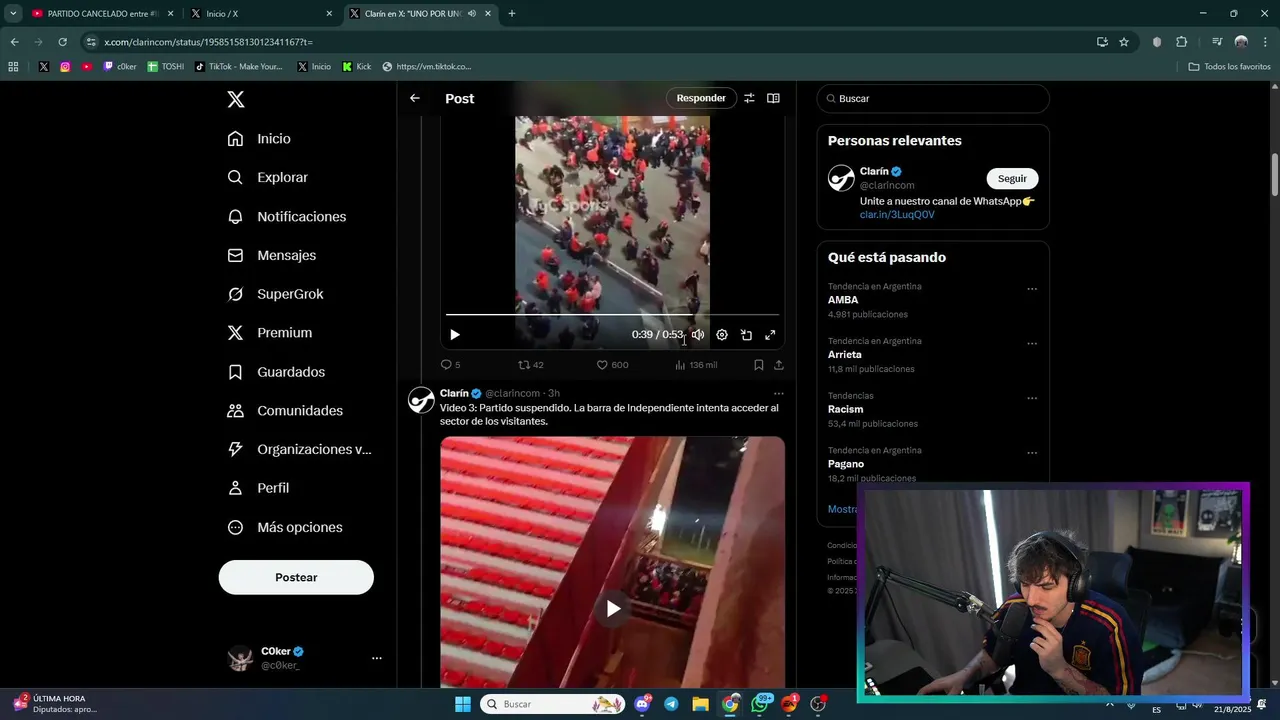Screen dimensions: 1280x720
Task: Bookmark this page with the star icon
Action: [x=1124, y=42]
